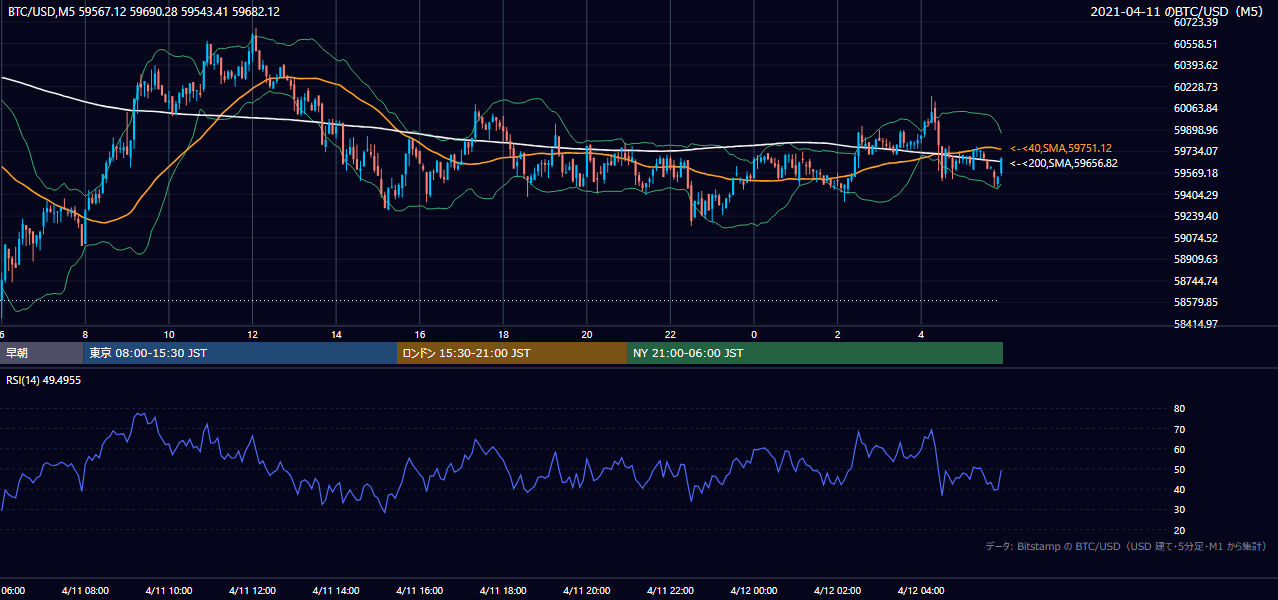Click hour label 22 under the price chart
Image resolution: width=1278 pixels, height=600 pixels.
click(670, 334)
